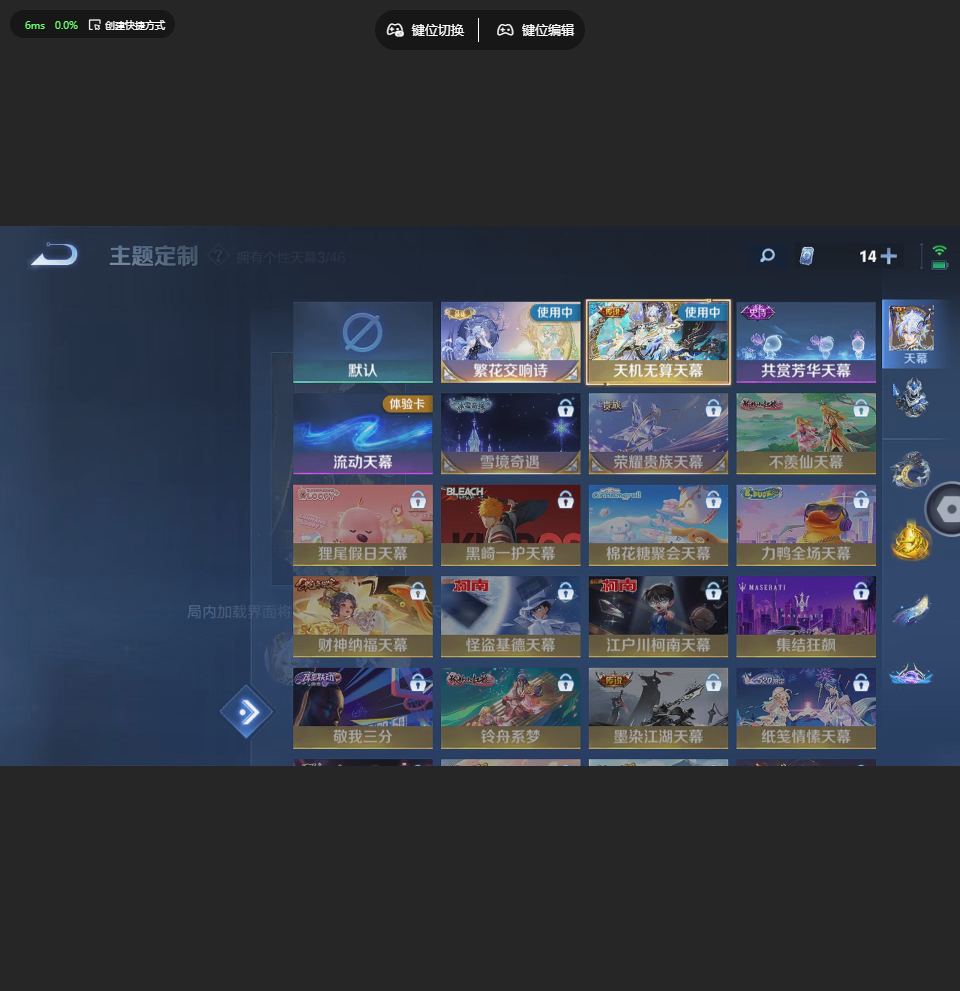Open the blue armored hero sidebar icon
Image resolution: width=960 pixels, height=991 pixels.
click(x=911, y=398)
